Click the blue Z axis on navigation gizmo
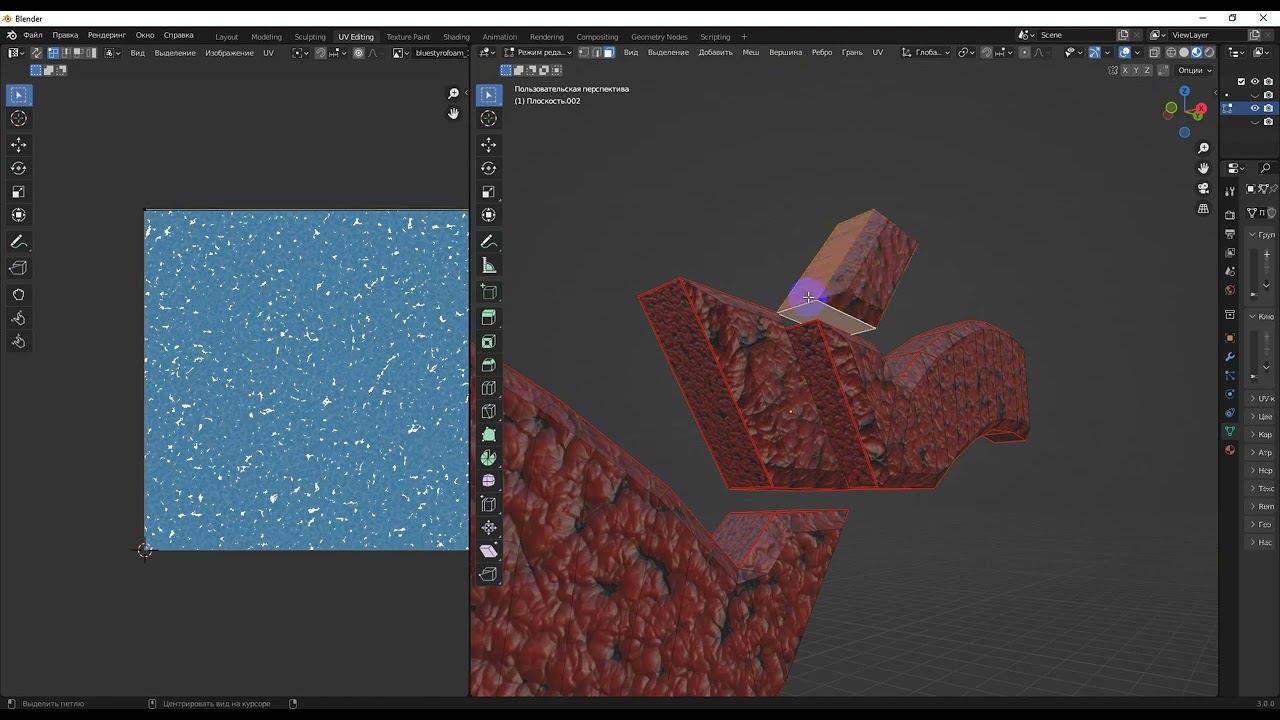The width and height of the screenshot is (1280, 720). pos(1185,90)
